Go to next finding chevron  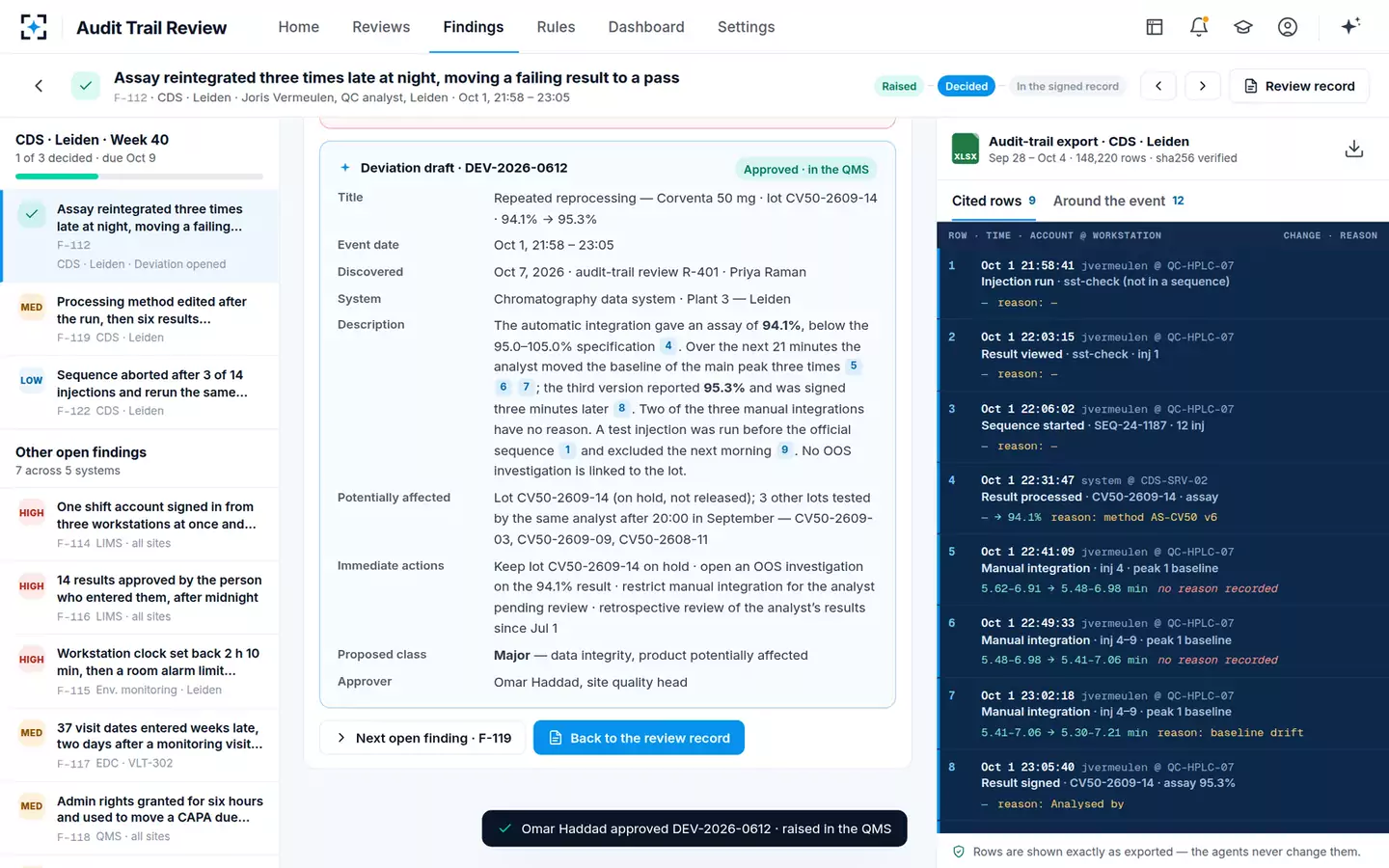tap(1203, 86)
